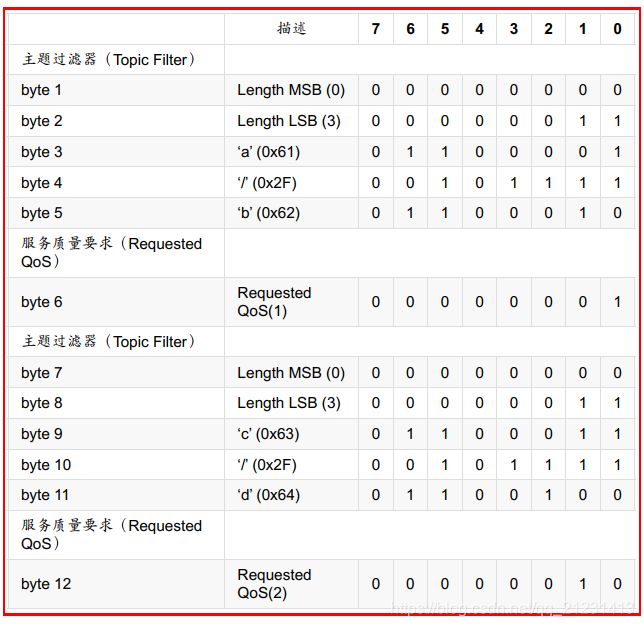Click the first Requested QoS section heading
Image resolution: width=644 pixels, height=627 pixels.
point(111,253)
